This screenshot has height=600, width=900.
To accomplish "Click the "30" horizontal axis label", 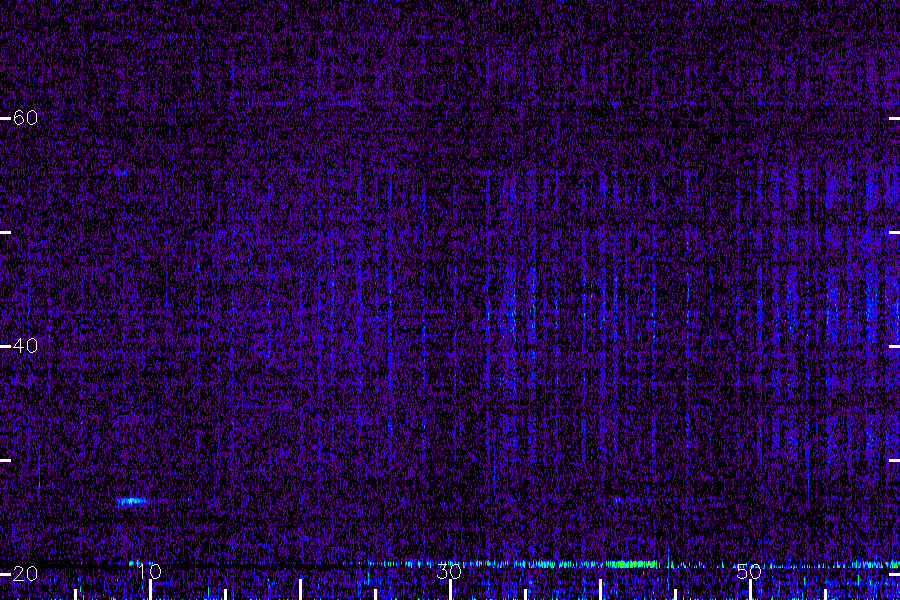I will (x=449, y=571).
